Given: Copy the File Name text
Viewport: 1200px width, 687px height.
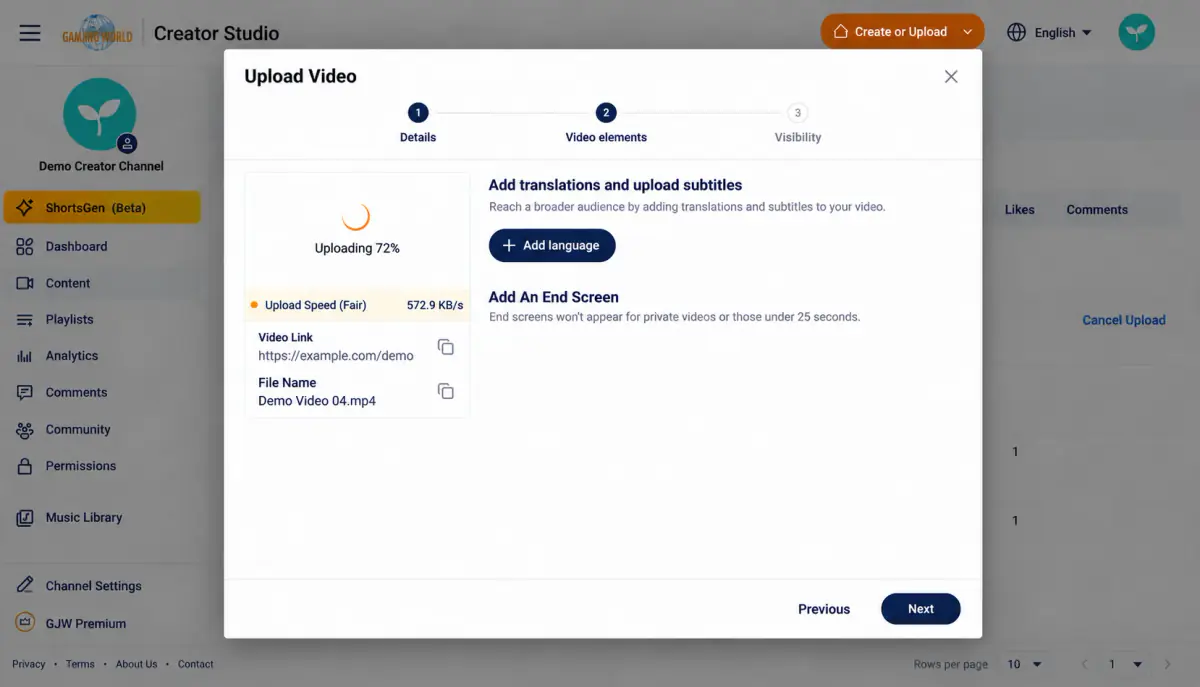Looking at the screenshot, I should (446, 391).
